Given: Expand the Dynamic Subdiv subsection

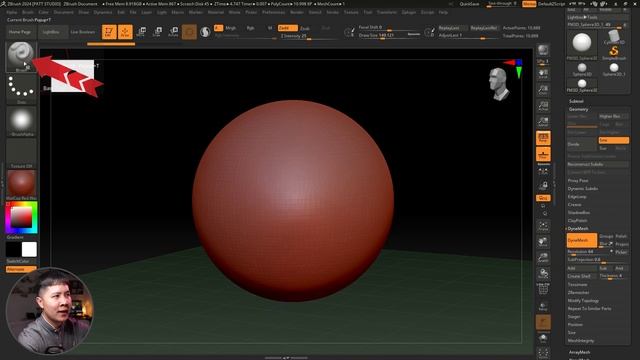Looking at the screenshot, I should point(582,189).
